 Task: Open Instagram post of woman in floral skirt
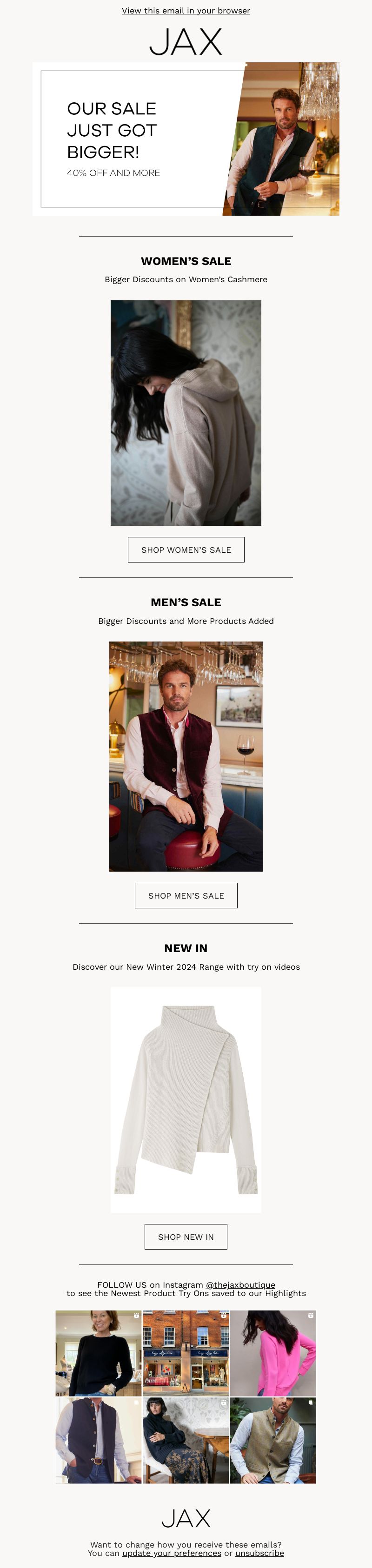186,1441
